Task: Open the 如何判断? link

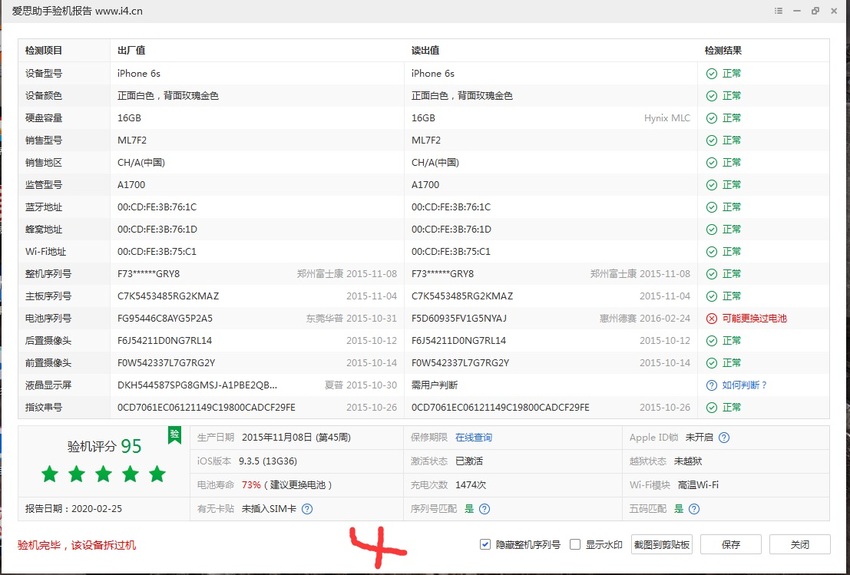Action: tap(744, 385)
